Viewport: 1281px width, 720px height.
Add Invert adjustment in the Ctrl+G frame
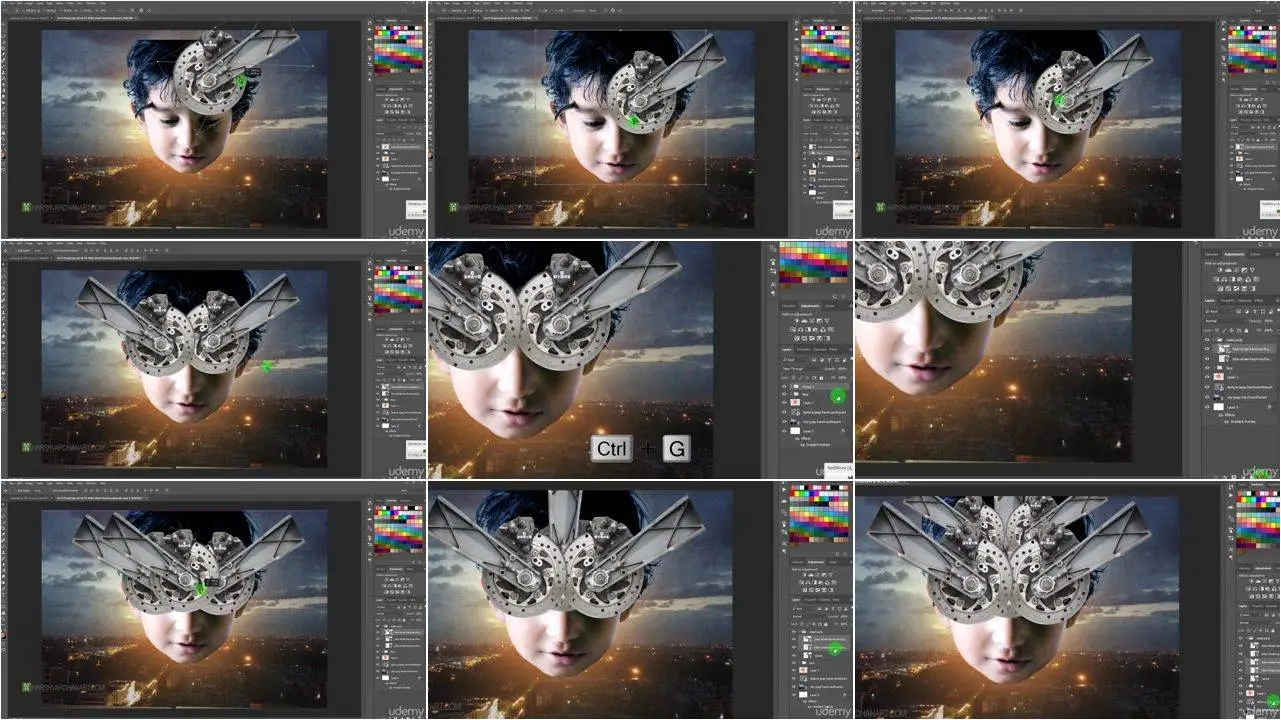point(796,338)
